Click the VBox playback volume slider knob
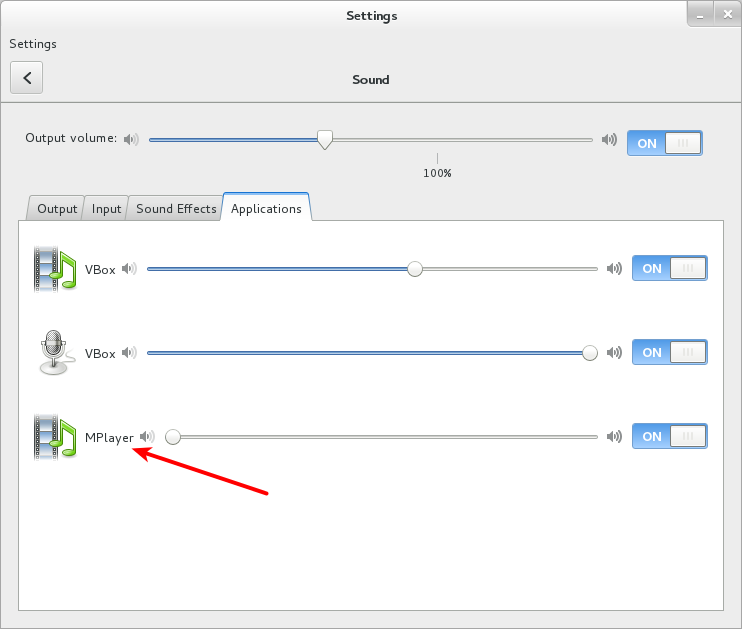The image size is (742, 629). point(415,269)
